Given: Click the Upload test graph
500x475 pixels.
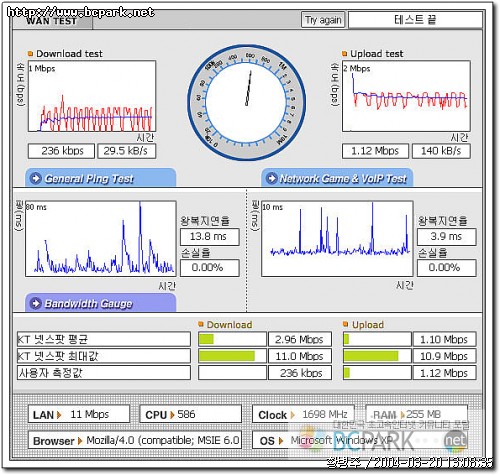Looking at the screenshot, I should (x=406, y=96).
